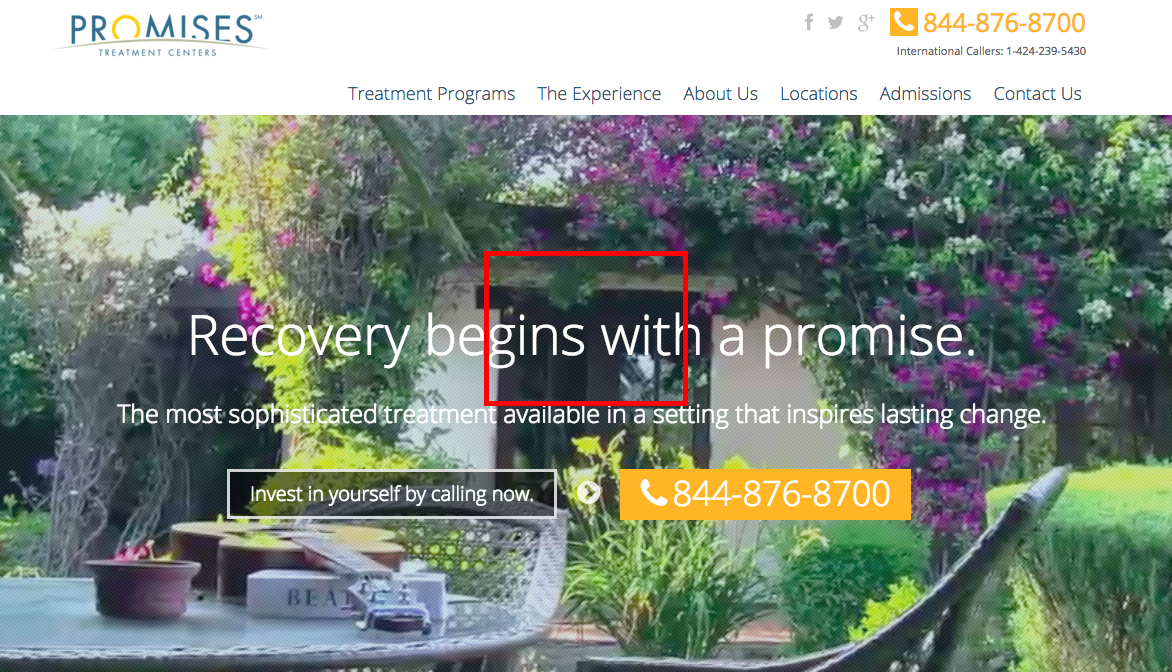Image resolution: width=1172 pixels, height=672 pixels.
Task: Click the International Callers phone number
Action: 1046,52
